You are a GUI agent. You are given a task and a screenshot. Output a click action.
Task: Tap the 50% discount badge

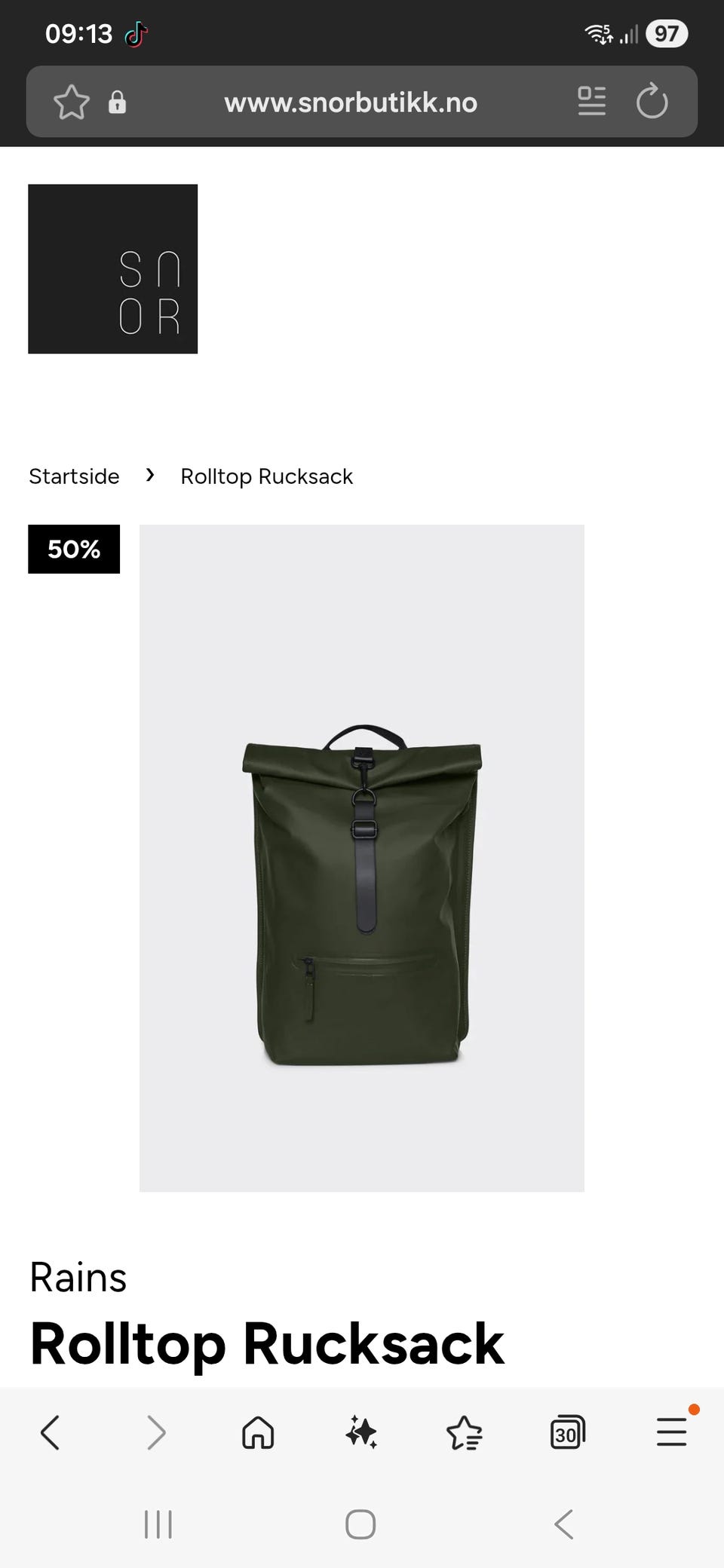pos(74,549)
